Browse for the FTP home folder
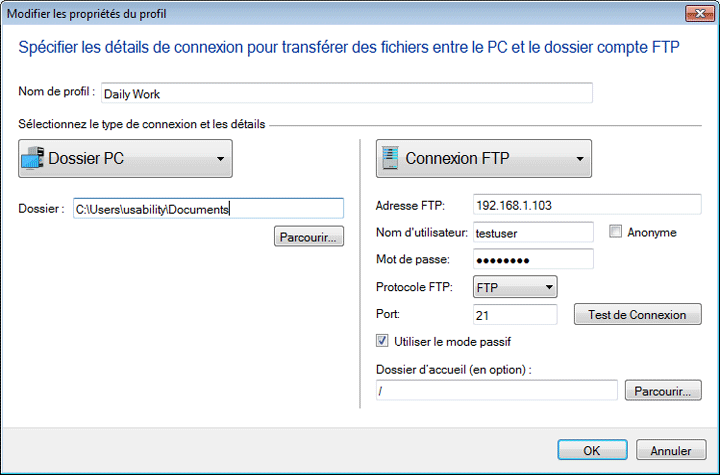The image size is (720, 475). 662,390
